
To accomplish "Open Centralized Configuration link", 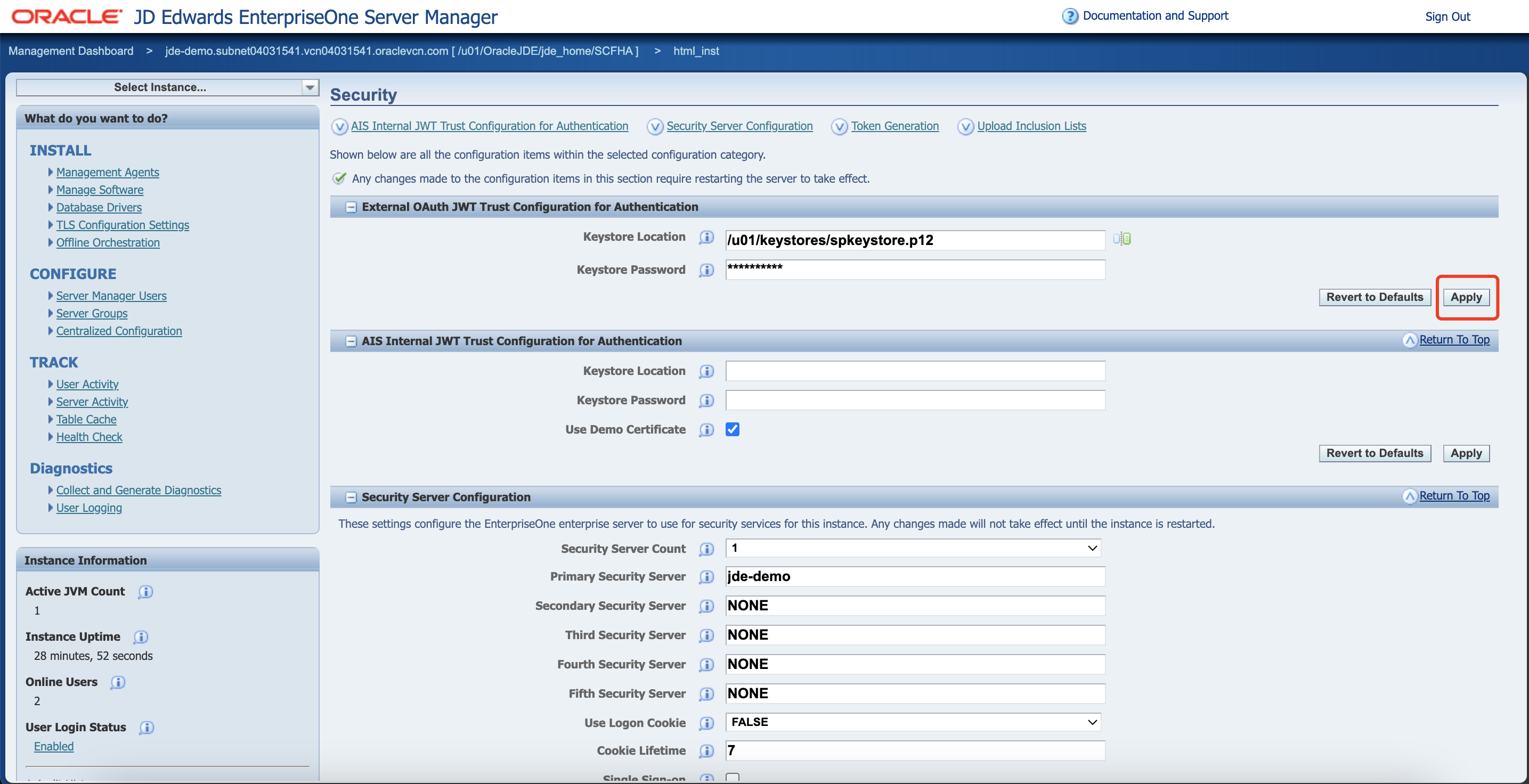I will pyautogui.click(x=119, y=331).
